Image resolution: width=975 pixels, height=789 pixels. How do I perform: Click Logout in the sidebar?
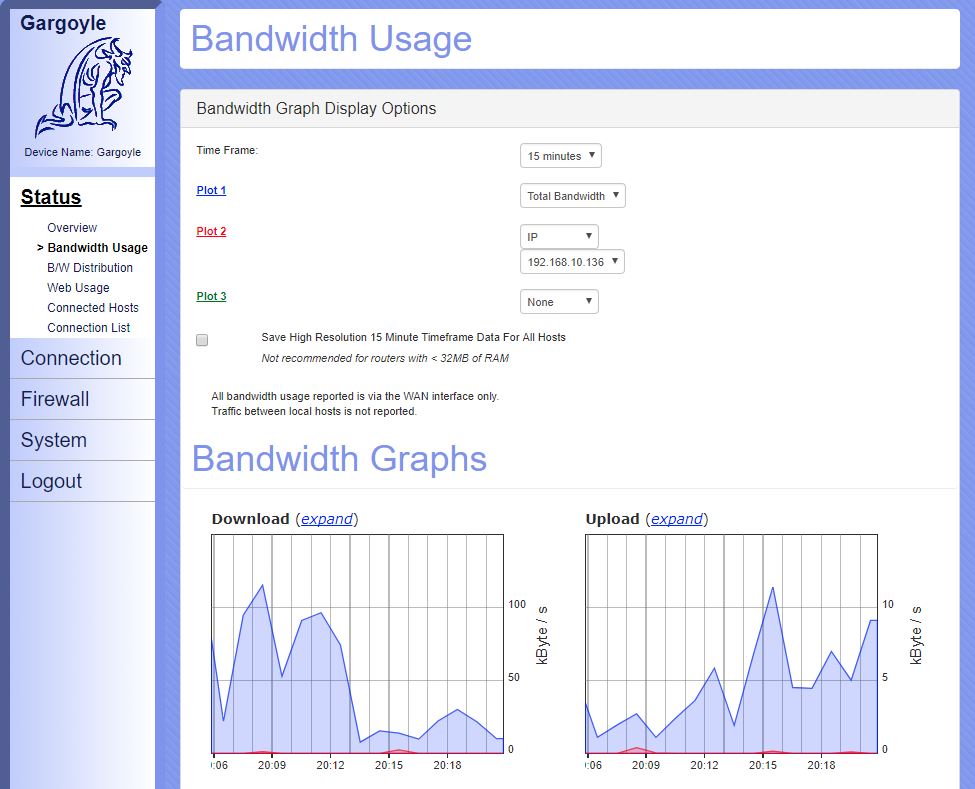tap(51, 481)
